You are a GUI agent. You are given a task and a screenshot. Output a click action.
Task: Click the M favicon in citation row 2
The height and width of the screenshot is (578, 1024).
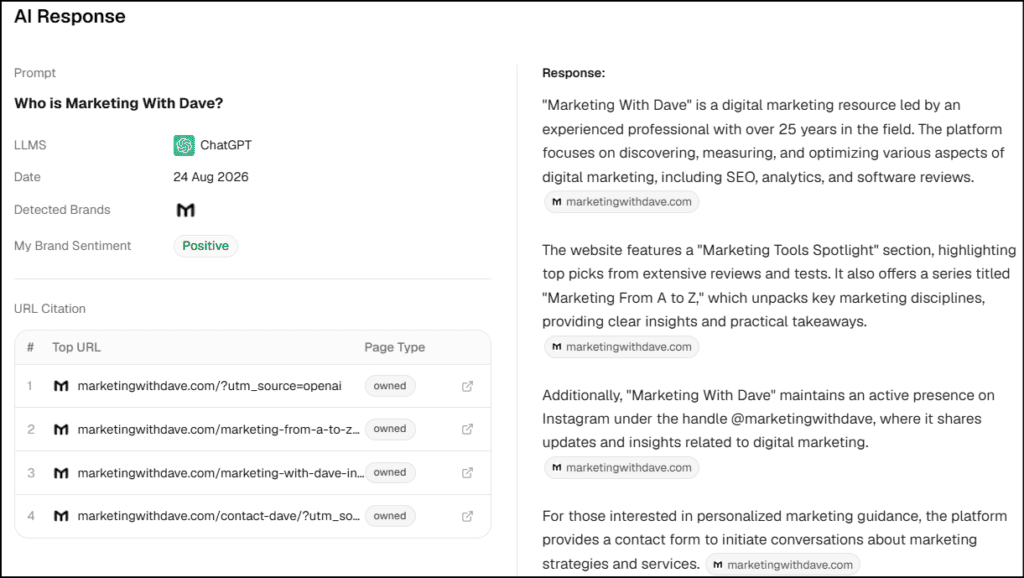click(61, 429)
